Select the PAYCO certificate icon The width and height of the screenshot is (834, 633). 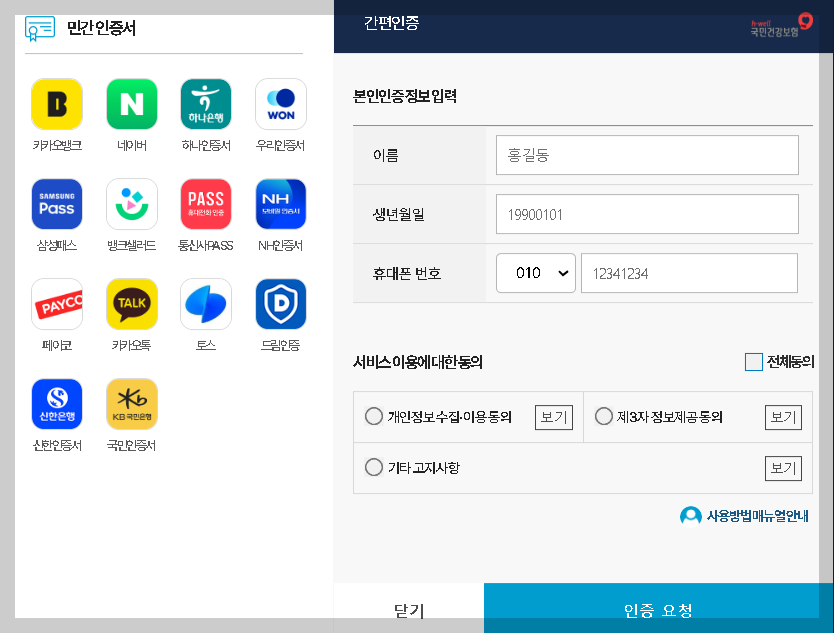[x=57, y=304]
